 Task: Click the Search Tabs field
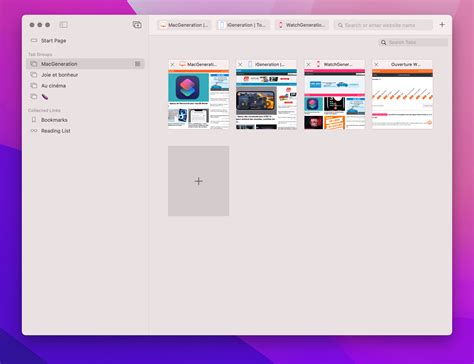(413, 42)
